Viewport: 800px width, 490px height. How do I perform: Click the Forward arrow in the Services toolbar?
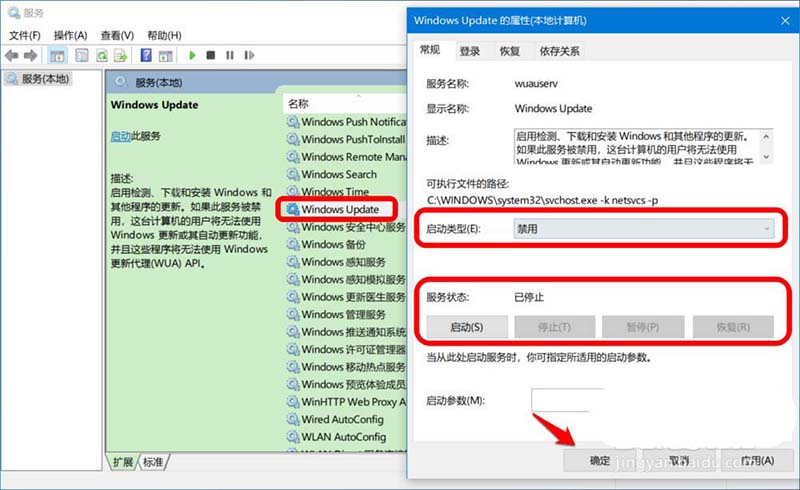[x=31, y=55]
